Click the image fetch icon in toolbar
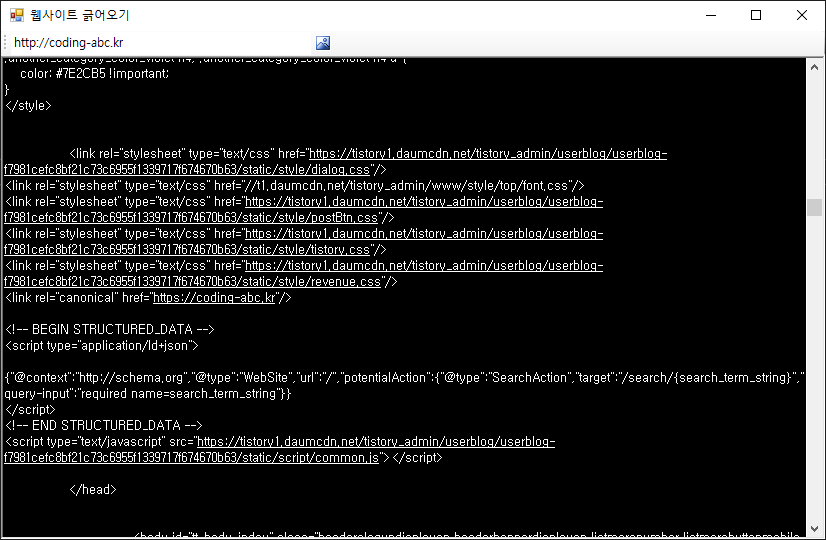826x540 pixels. [x=323, y=43]
